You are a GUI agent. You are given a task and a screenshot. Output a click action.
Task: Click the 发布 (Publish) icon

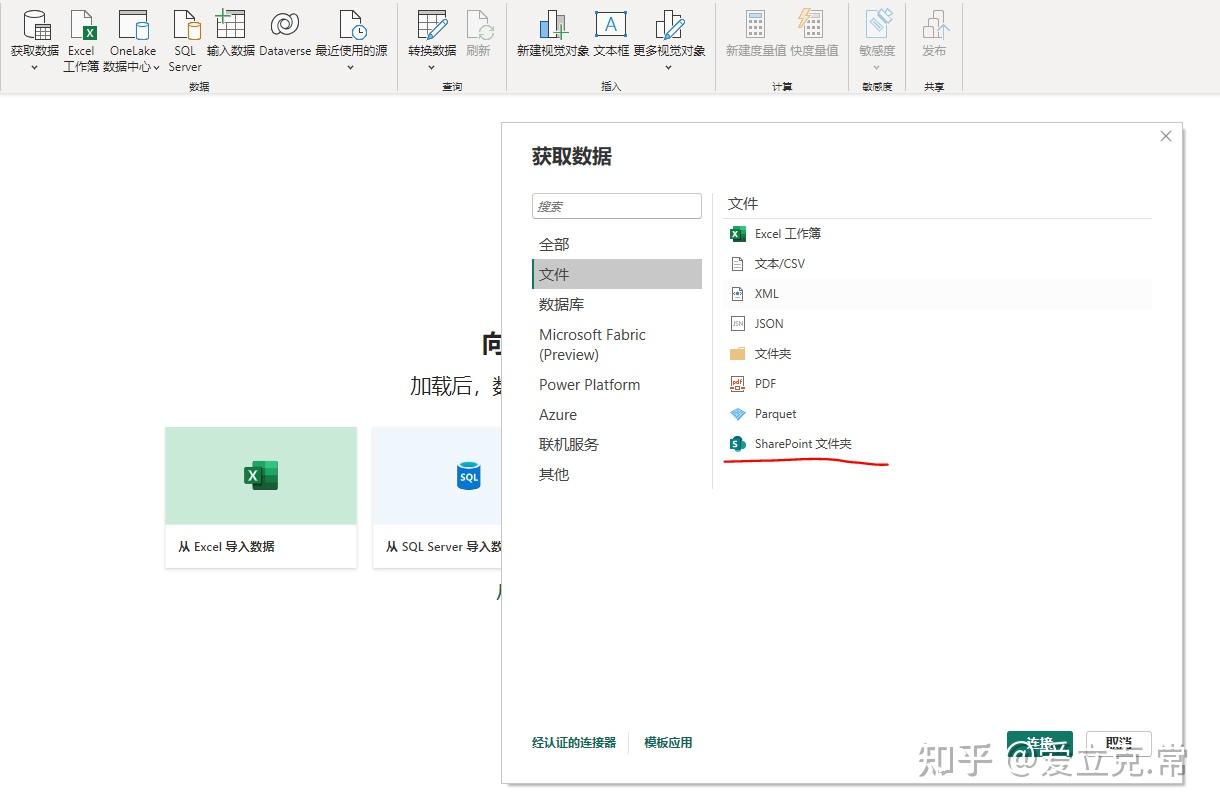point(934,35)
